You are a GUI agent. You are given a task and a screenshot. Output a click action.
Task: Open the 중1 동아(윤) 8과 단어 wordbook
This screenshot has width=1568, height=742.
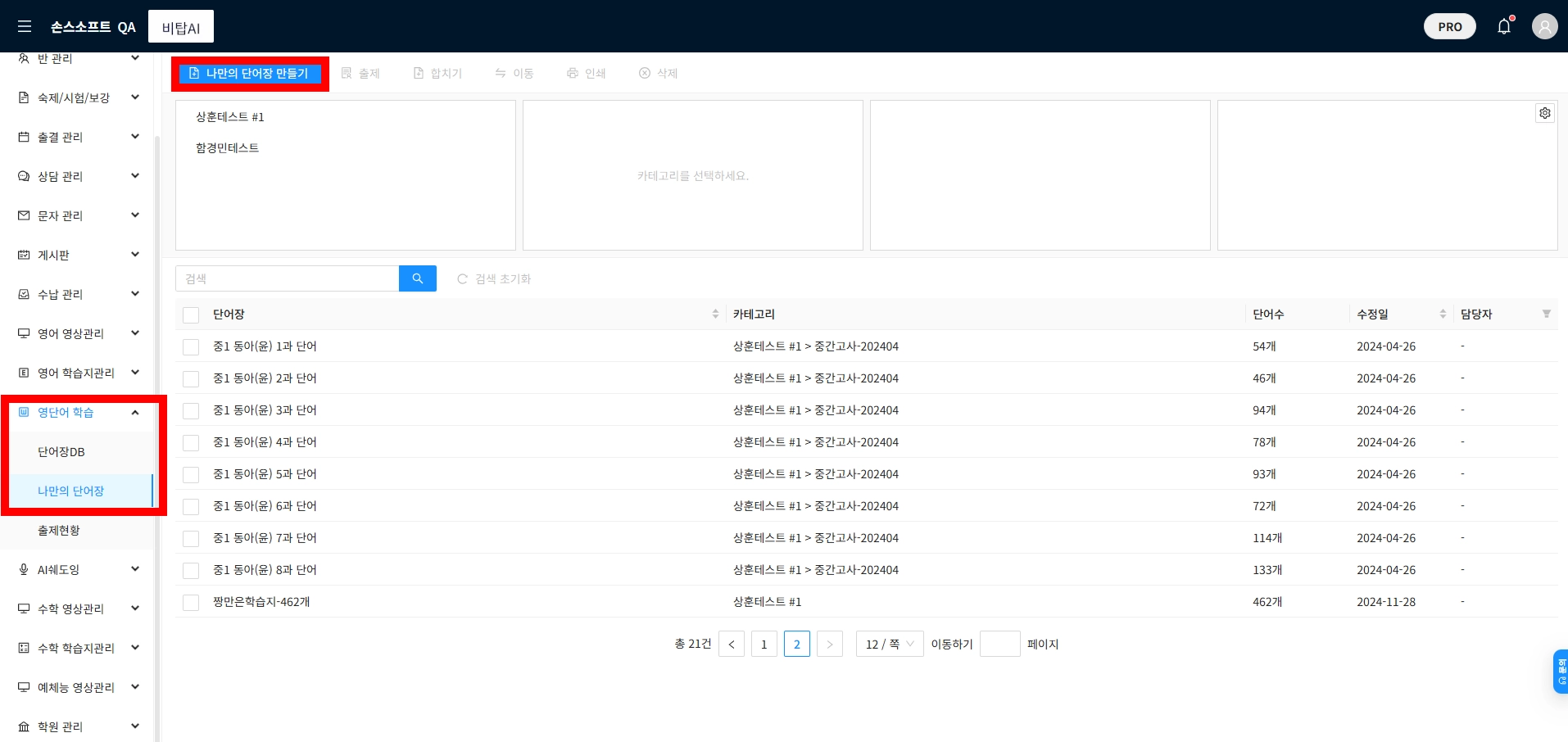click(265, 570)
